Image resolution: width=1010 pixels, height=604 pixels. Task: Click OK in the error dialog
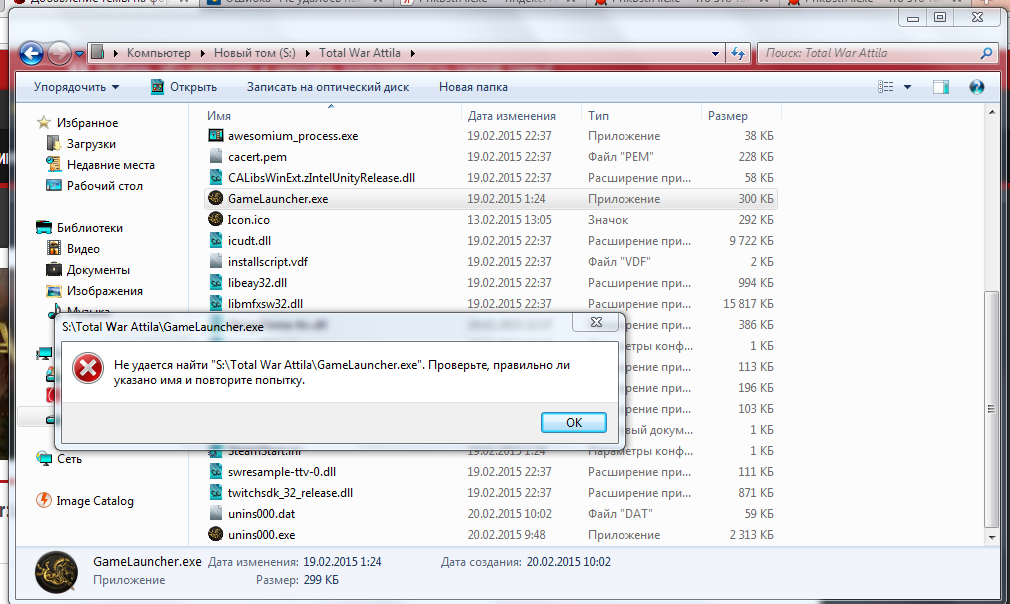(x=573, y=422)
